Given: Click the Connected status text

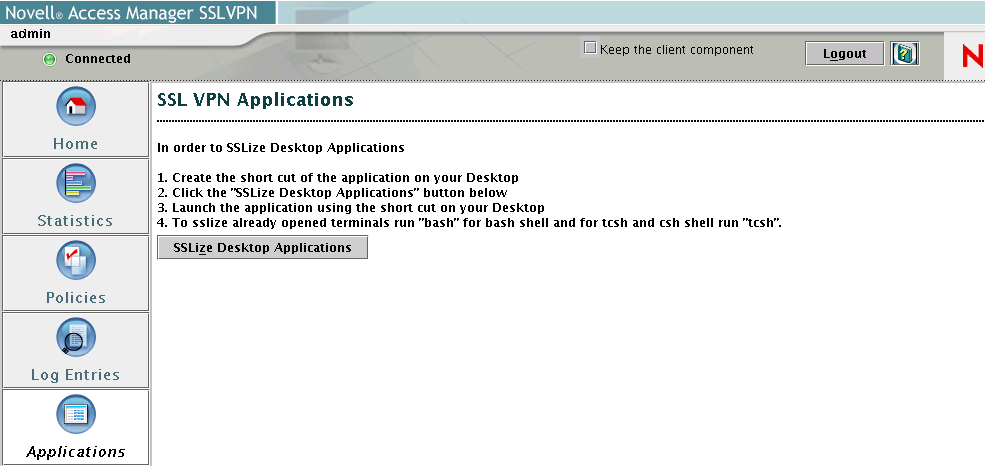Looking at the screenshot, I should tap(98, 59).
